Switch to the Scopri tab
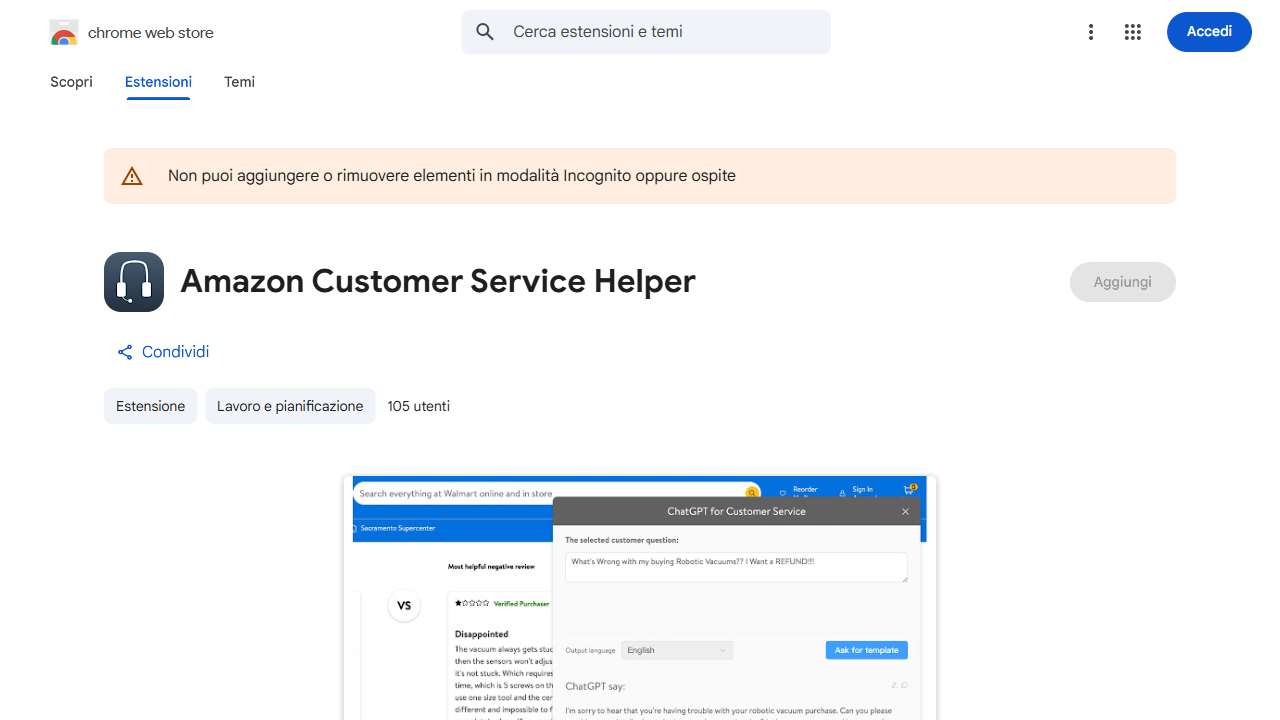 [x=71, y=82]
